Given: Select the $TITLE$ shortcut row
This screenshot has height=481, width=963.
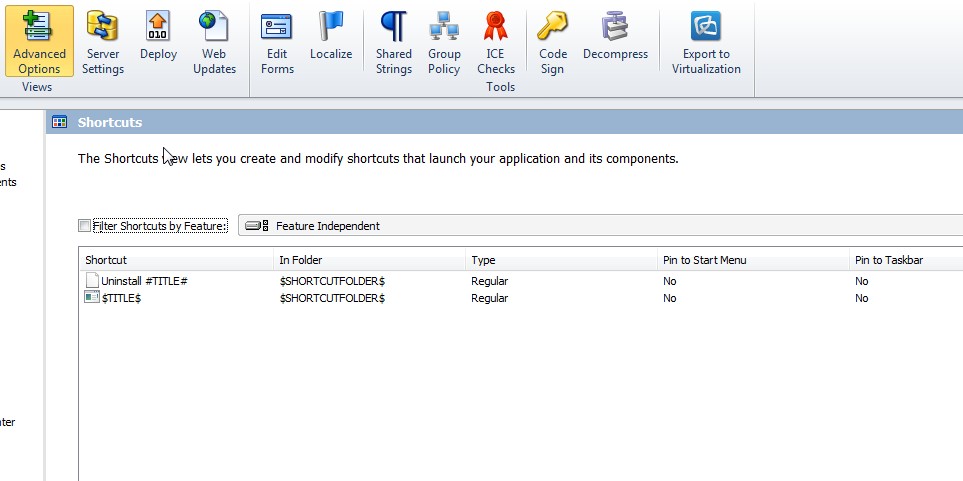Looking at the screenshot, I should pyautogui.click(x=521, y=298).
